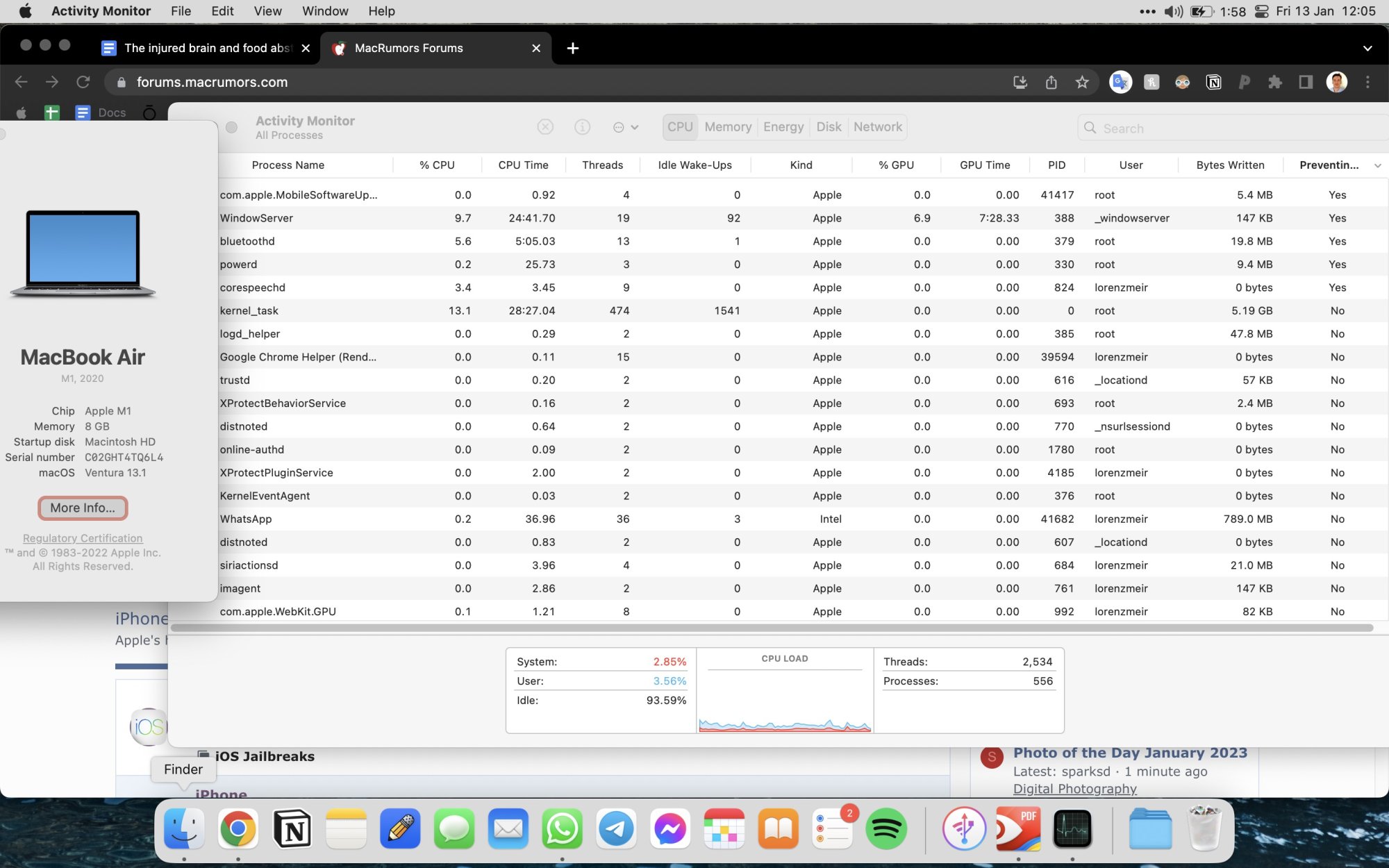Toggle Chrome side panel icon
The height and width of the screenshot is (868, 1389).
pyautogui.click(x=1306, y=82)
